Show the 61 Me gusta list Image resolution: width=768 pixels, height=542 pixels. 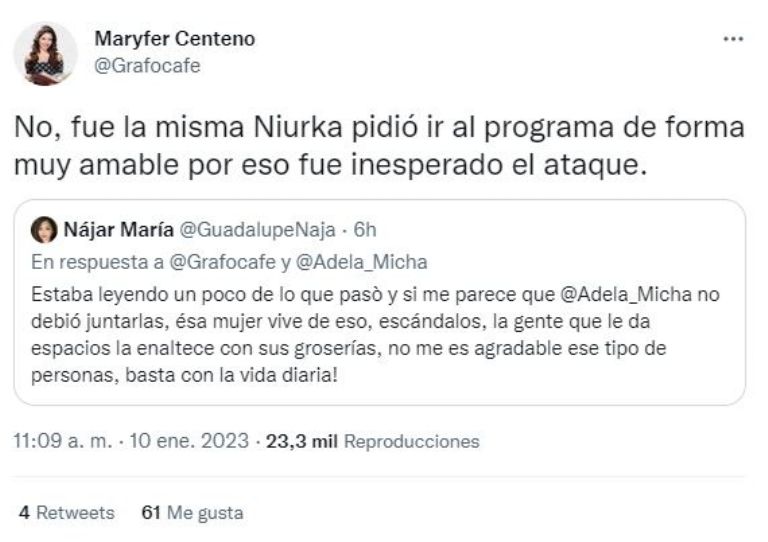click(x=192, y=513)
